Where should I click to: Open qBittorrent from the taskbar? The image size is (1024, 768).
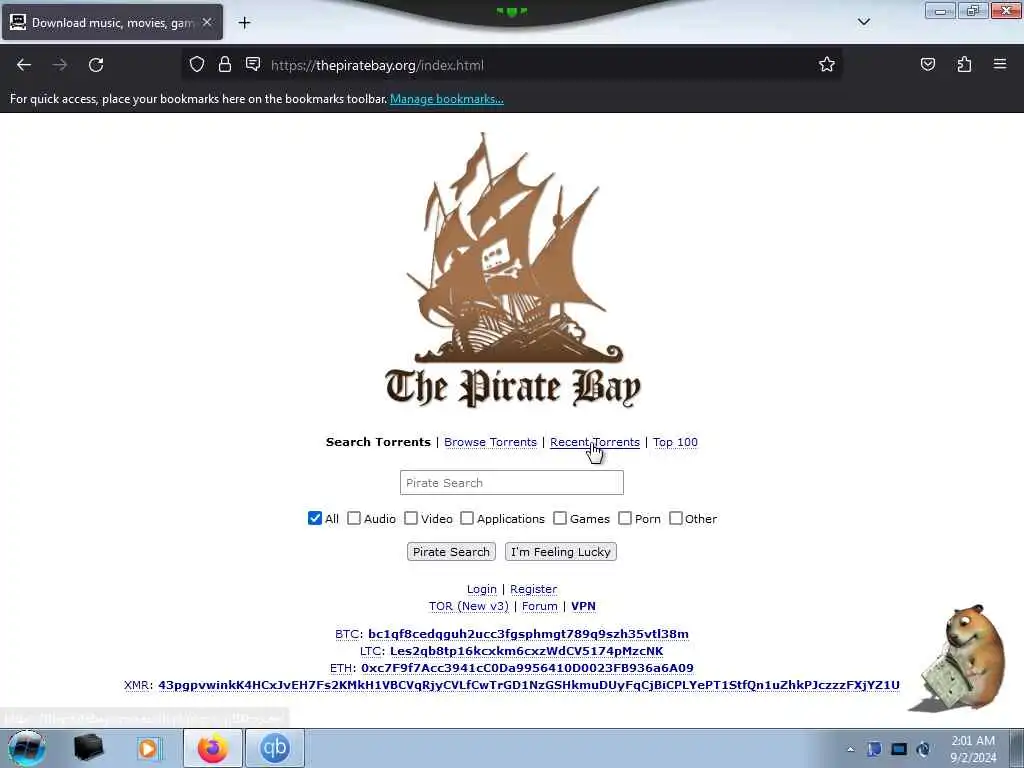(274, 748)
